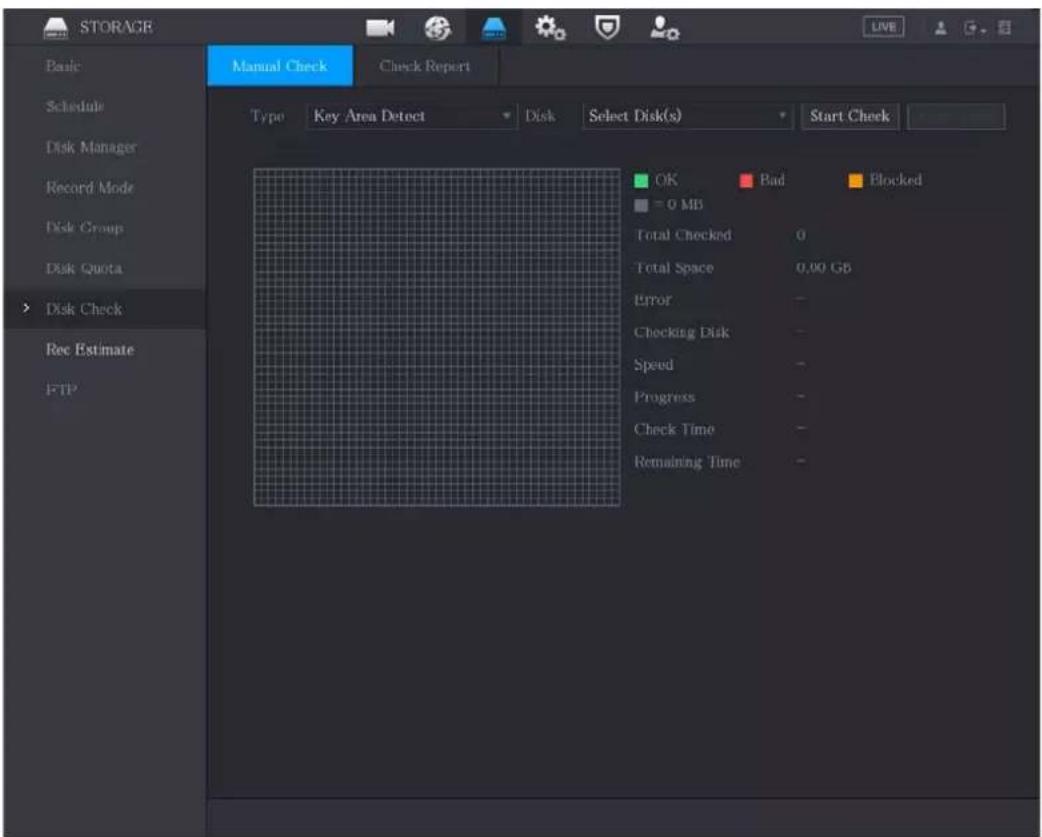Click the OK legend text

pyautogui.click(x=666, y=180)
